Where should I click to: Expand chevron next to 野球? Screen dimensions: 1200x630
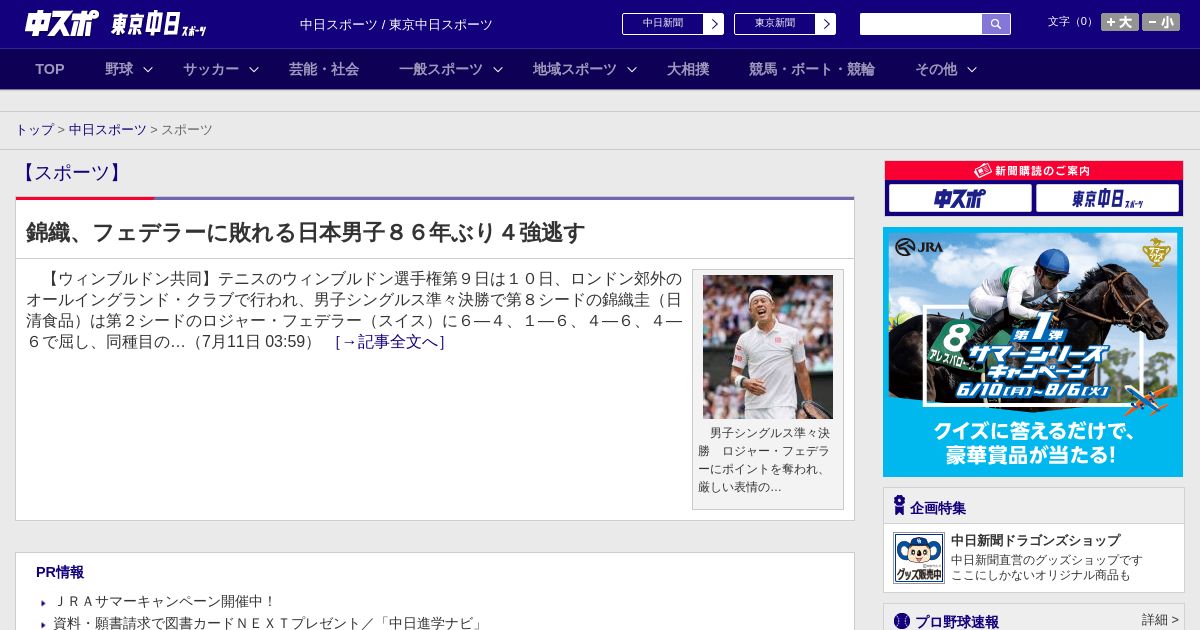tap(148, 70)
